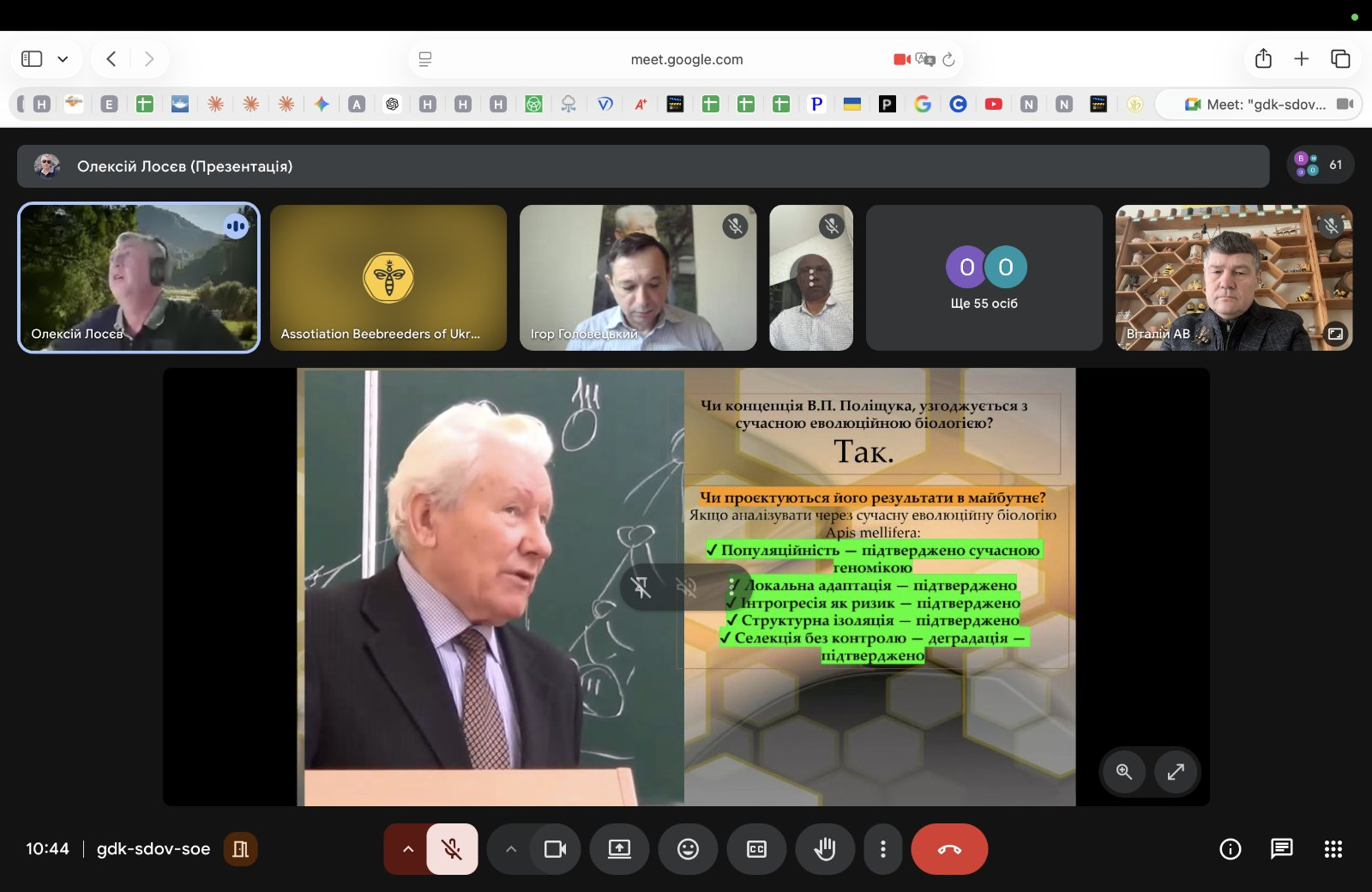
Task: Raise hand in the meeting
Action: pyautogui.click(x=825, y=849)
